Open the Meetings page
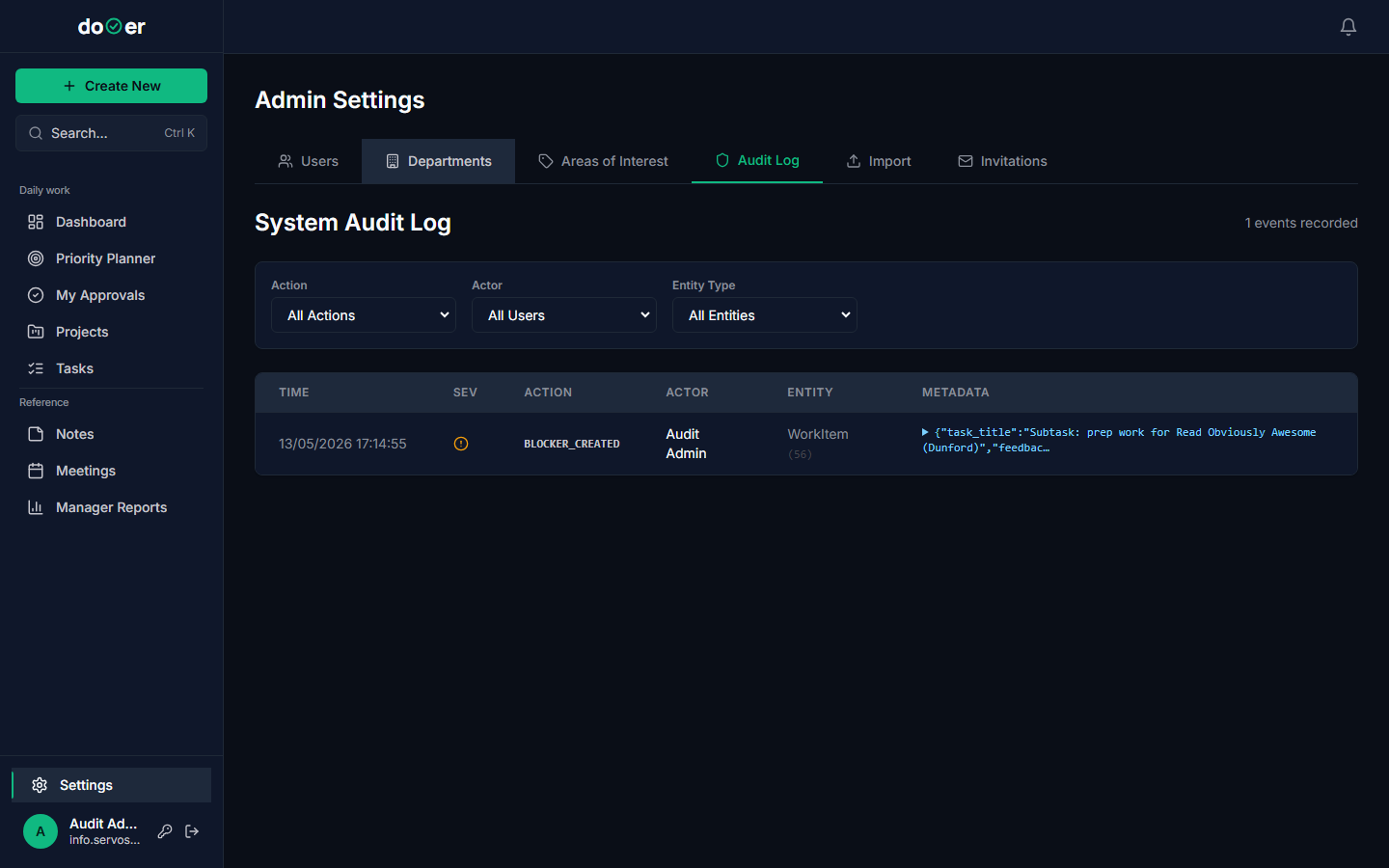The image size is (1389, 868). click(111, 471)
